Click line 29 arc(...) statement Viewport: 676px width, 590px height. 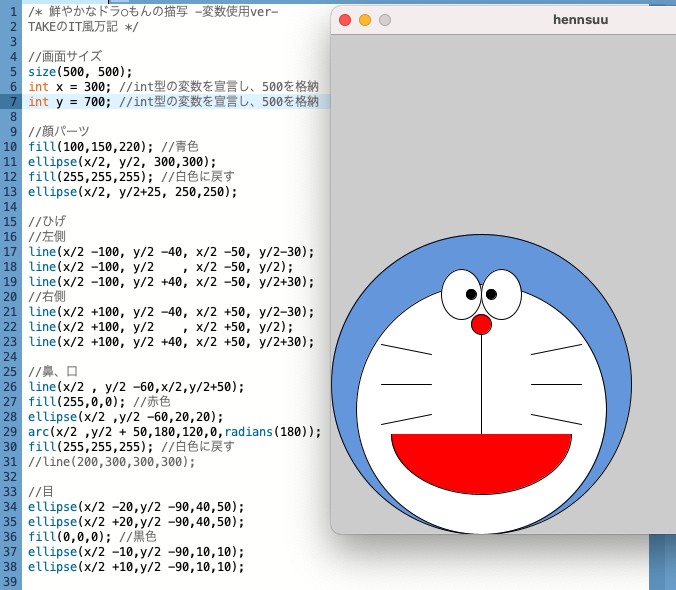(x=175, y=432)
